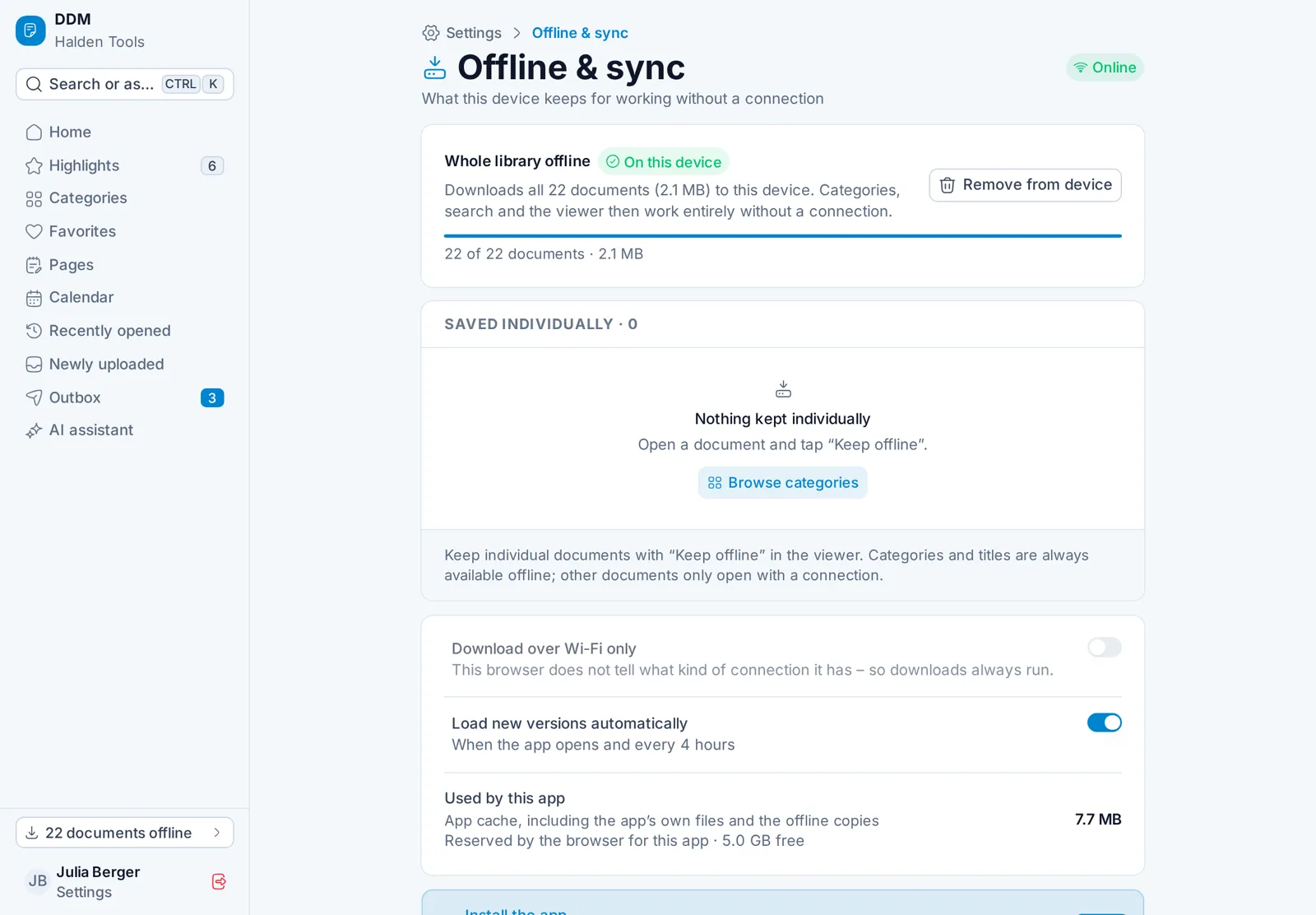
Task: Click the Outbox count badge 3
Action: (212, 397)
